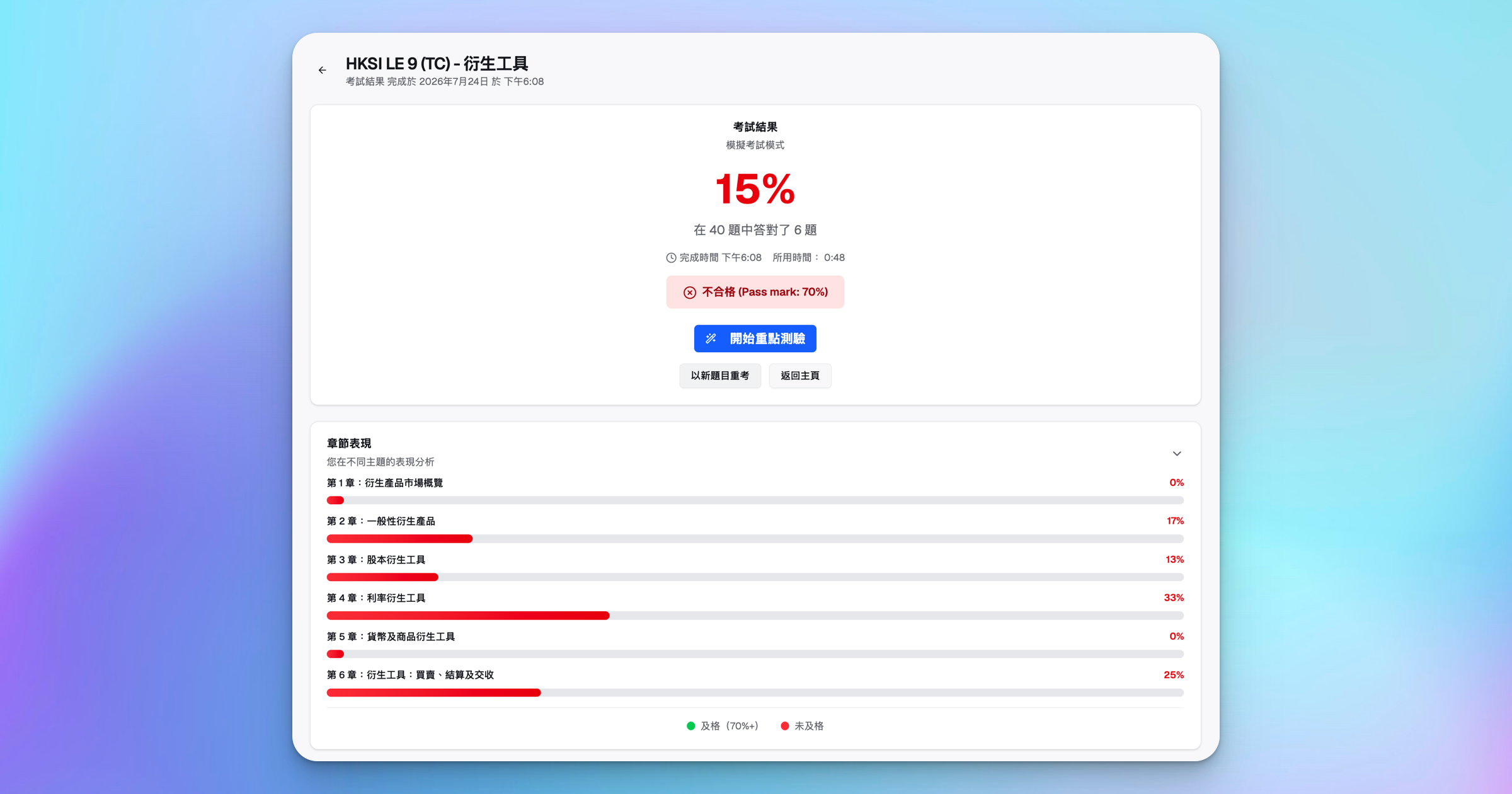This screenshot has width=1512, height=794.
Task: Click subtitle 考試結果 完成於 2026年7月24日
Action: [444, 81]
